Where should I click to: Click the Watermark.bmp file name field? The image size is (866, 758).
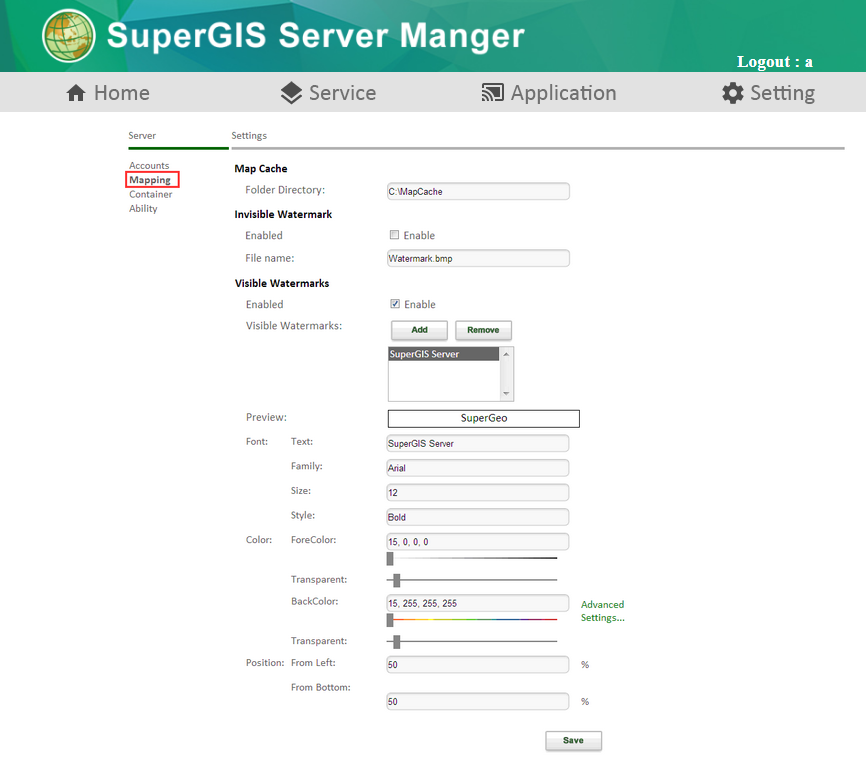point(478,258)
